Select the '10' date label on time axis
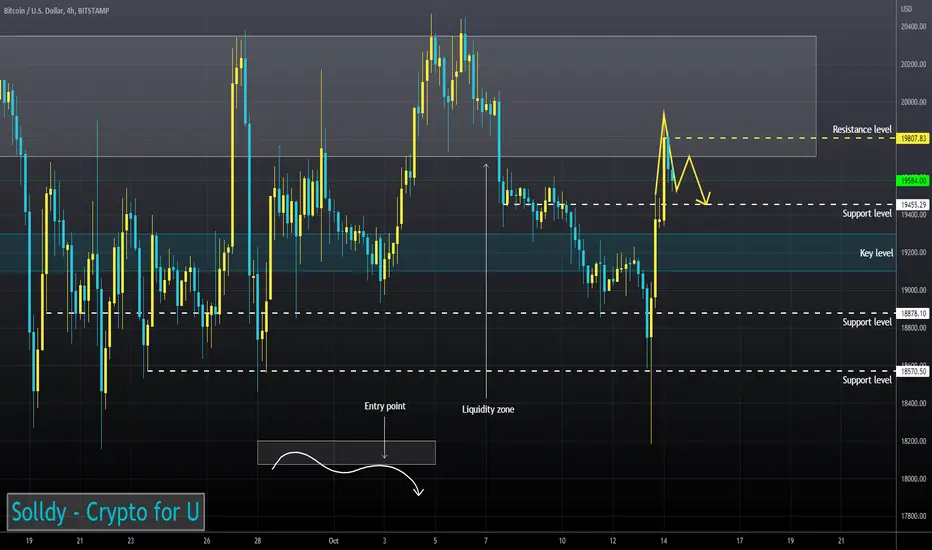Image resolution: width=932 pixels, height=550 pixels. 562,541
